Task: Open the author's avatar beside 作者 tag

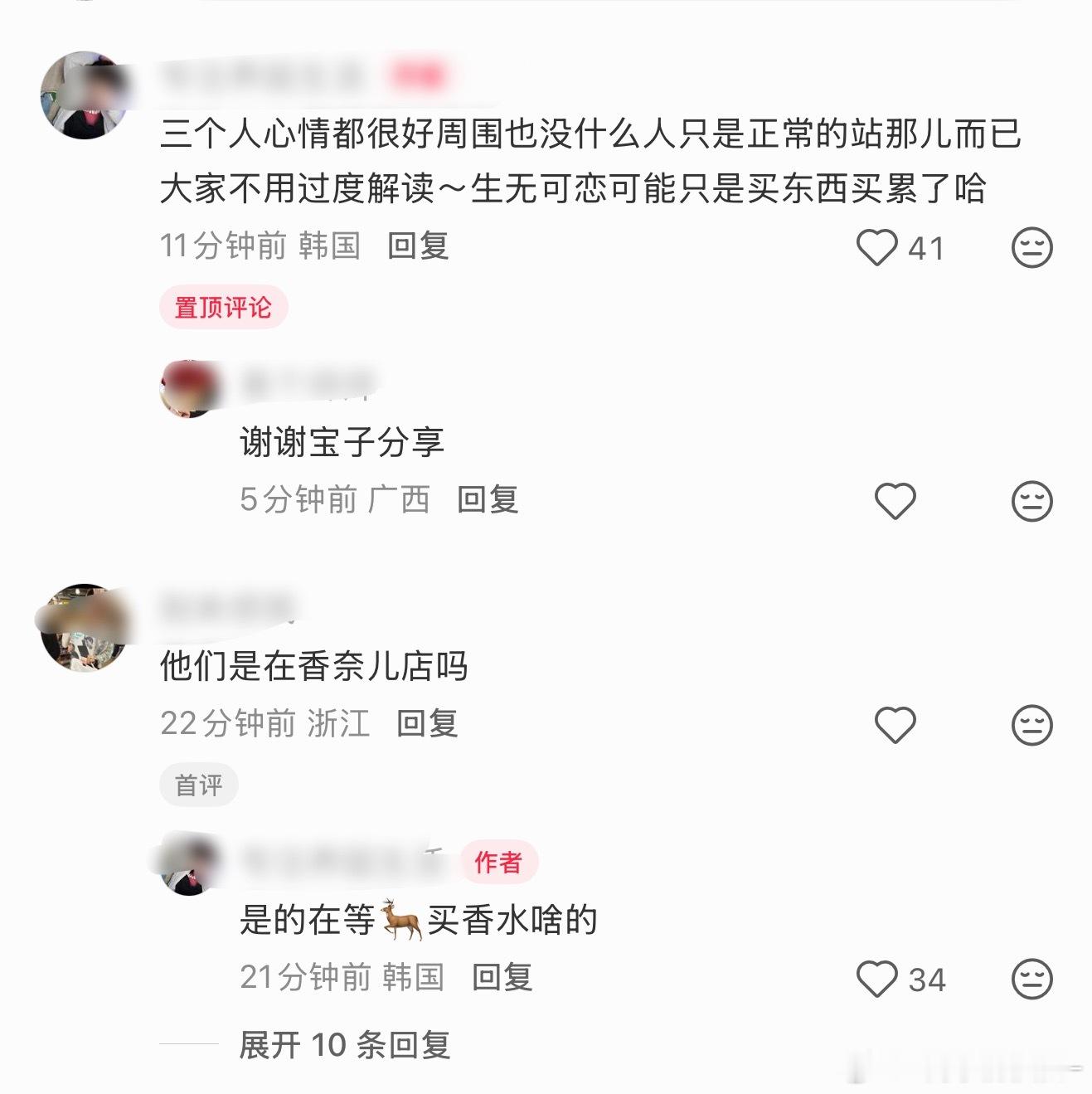Action: 190,865
